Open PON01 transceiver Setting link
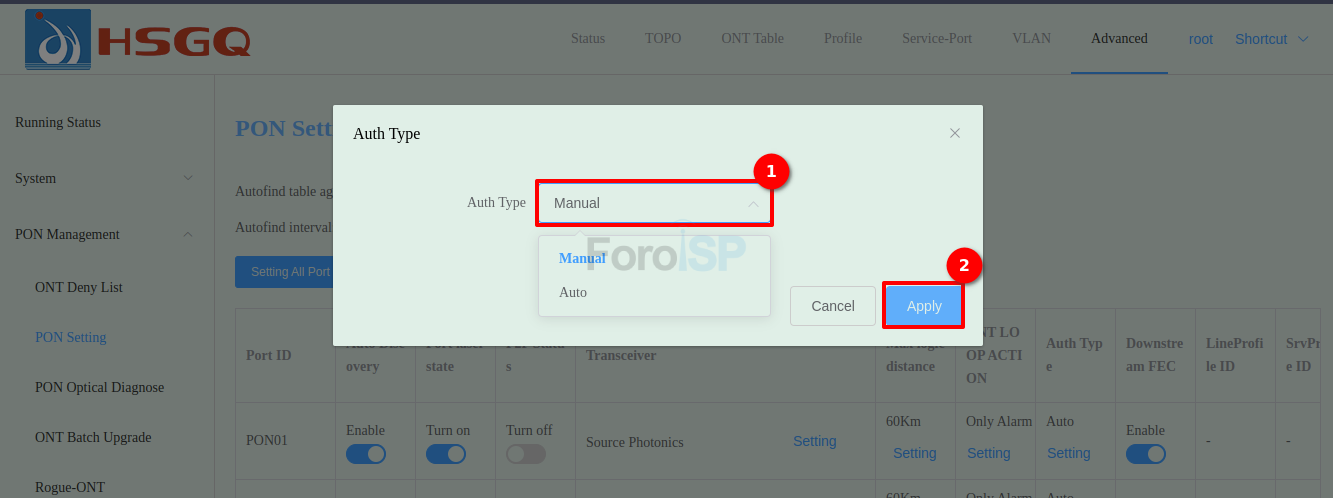Viewport: 1333px width, 498px height. pyautogui.click(x=815, y=441)
